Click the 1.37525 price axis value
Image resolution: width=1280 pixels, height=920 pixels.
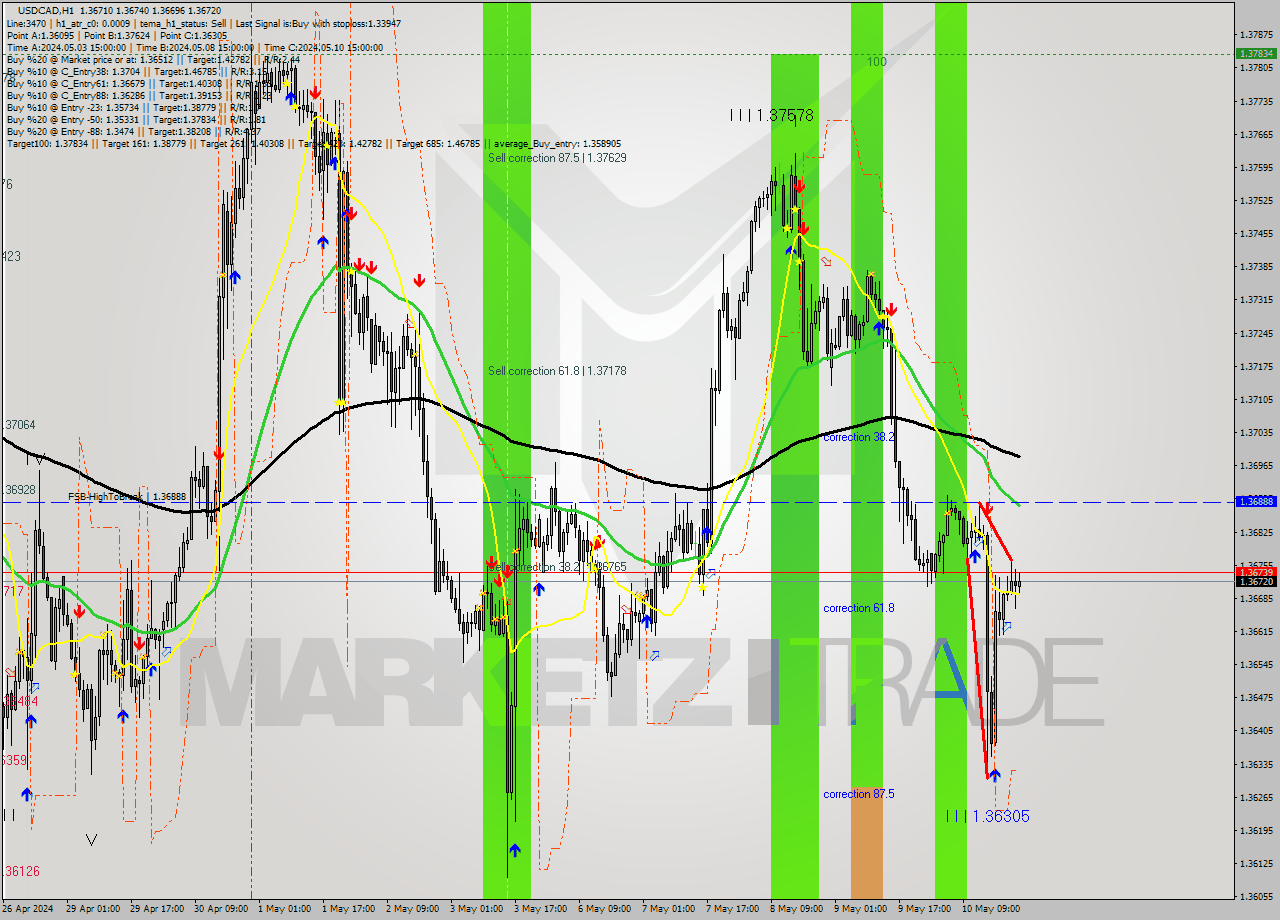(x=1255, y=201)
